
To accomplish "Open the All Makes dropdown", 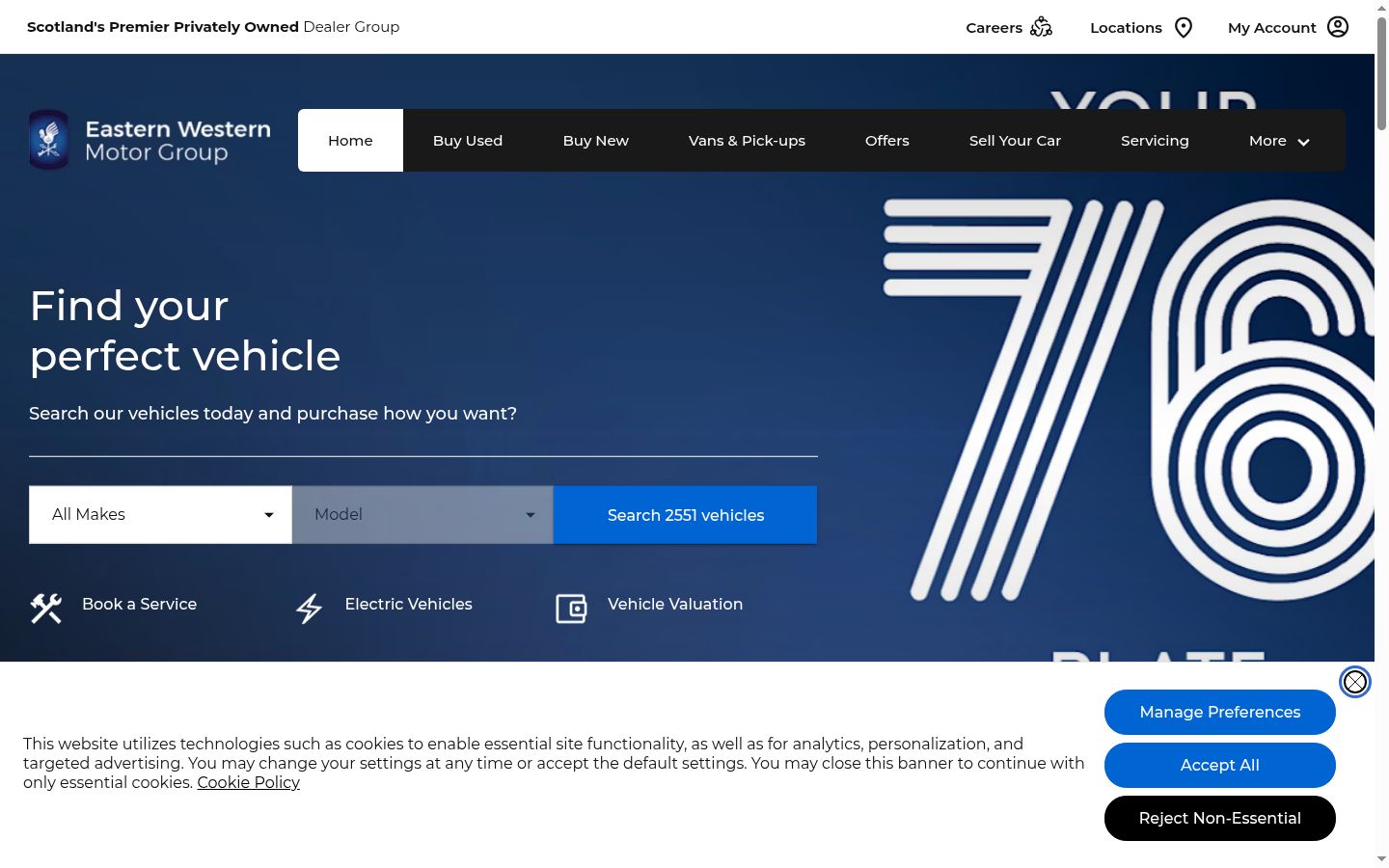I will click(x=160, y=515).
